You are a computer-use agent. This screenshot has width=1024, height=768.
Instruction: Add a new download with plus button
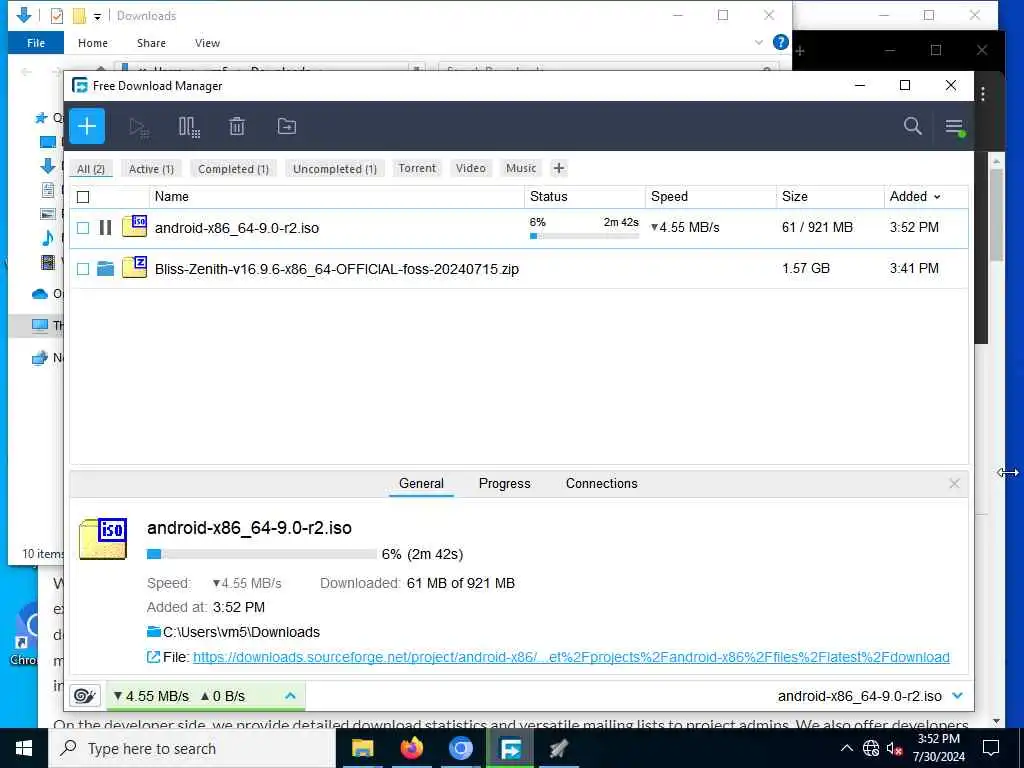(87, 126)
